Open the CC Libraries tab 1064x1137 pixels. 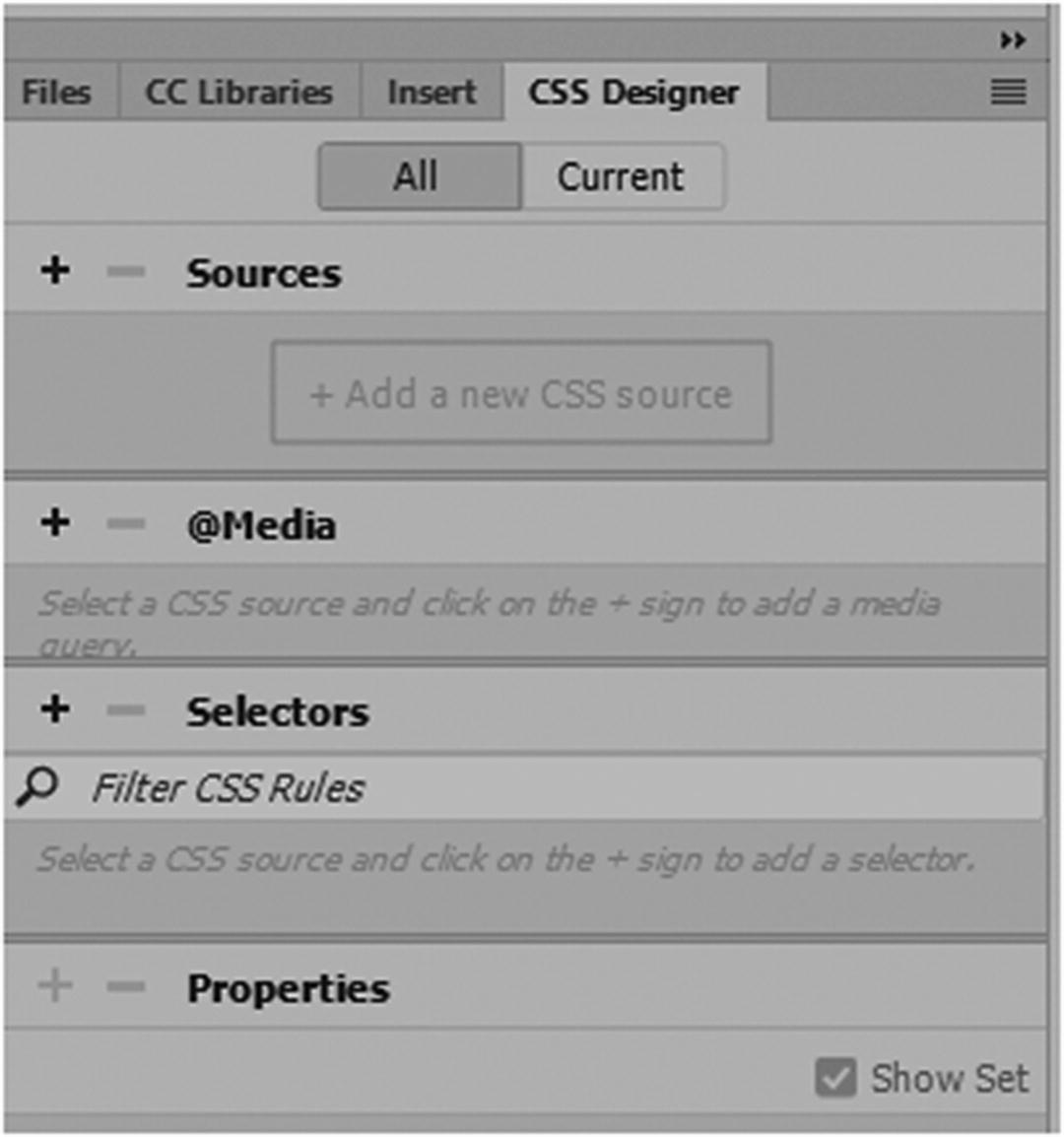[x=238, y=93]
